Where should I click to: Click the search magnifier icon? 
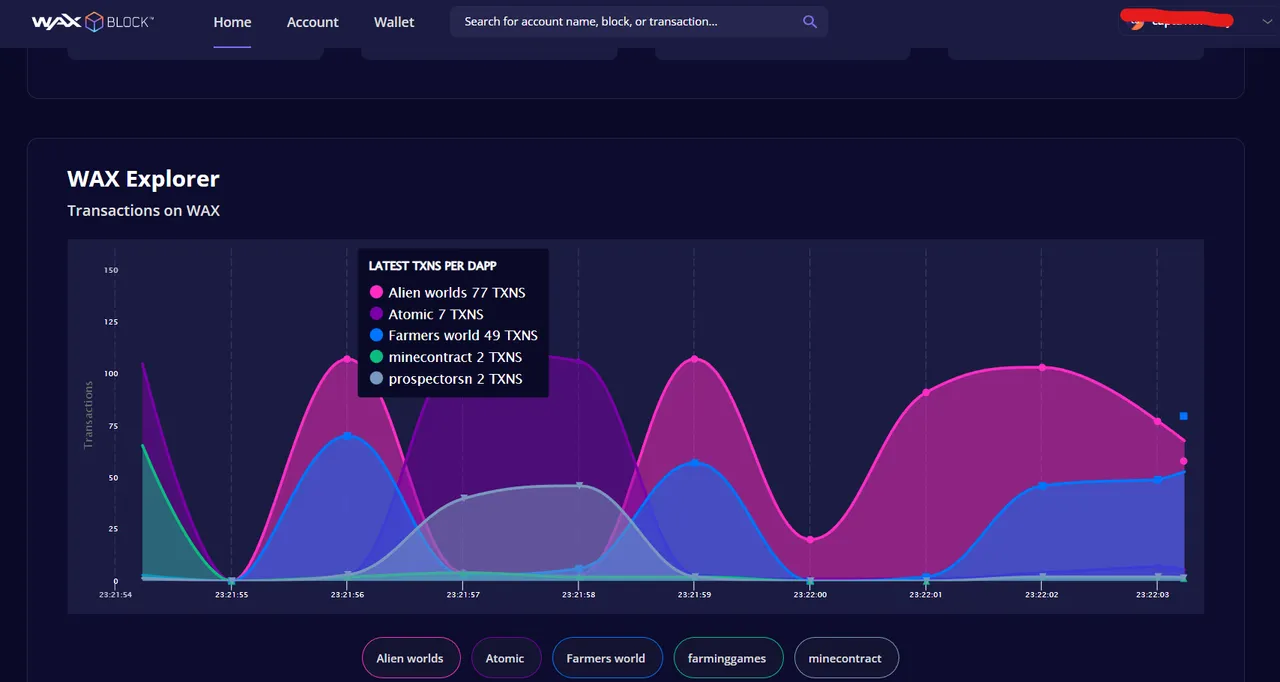coord(810,22)
